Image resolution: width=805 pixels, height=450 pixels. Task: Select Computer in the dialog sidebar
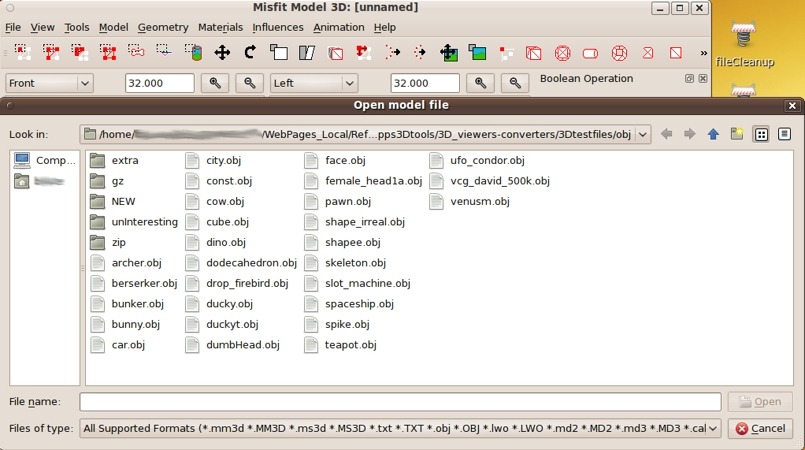[x=45, y=160]
